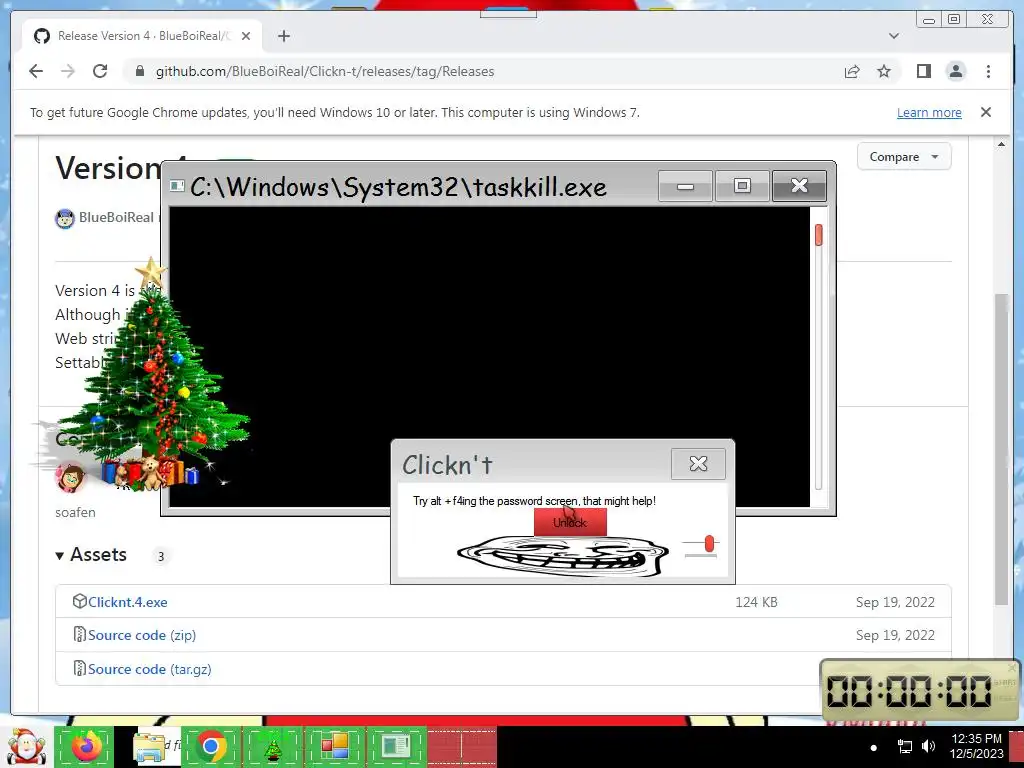Open File Explorer from the taskbar
This screenshot has width=1024, height=768.
[x=149, y=747]
